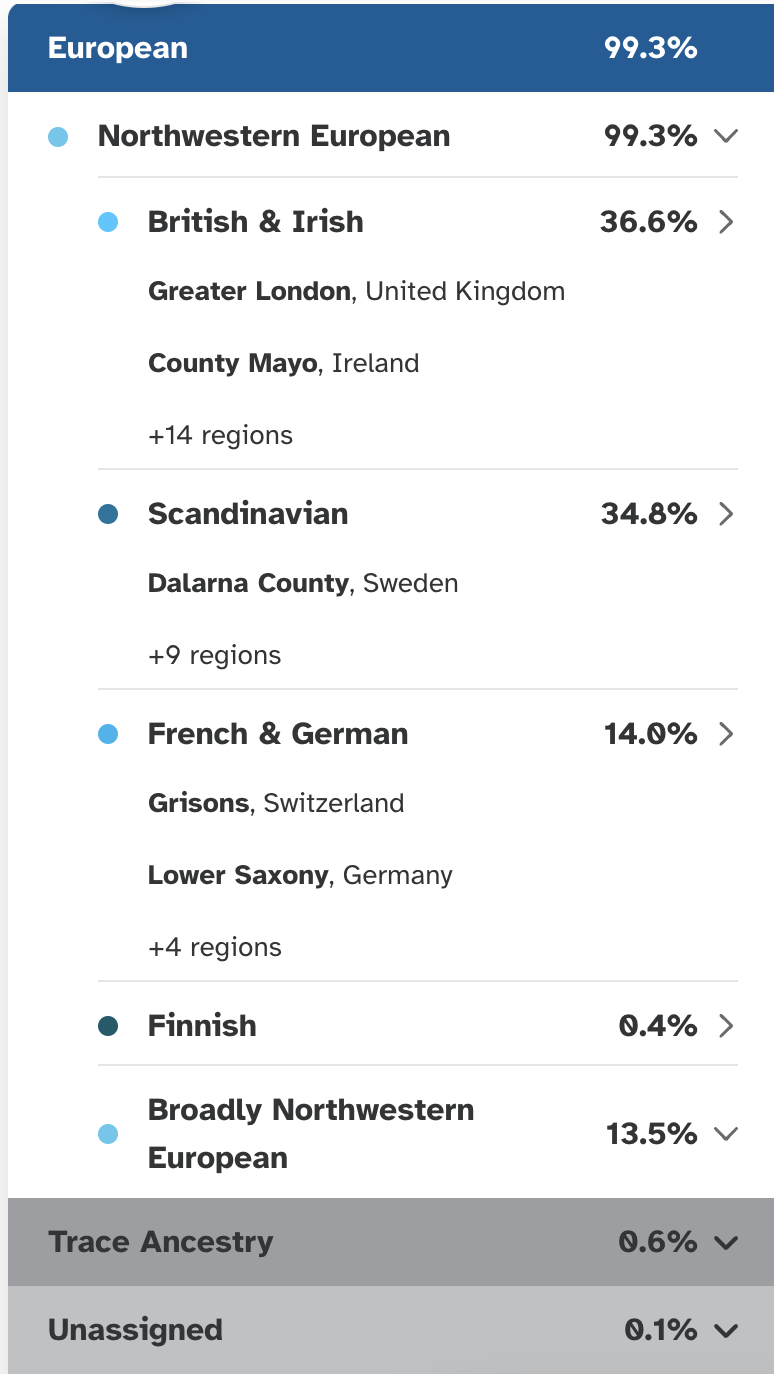Open Greater London, United Kingdom region

[x=356, y=292]
